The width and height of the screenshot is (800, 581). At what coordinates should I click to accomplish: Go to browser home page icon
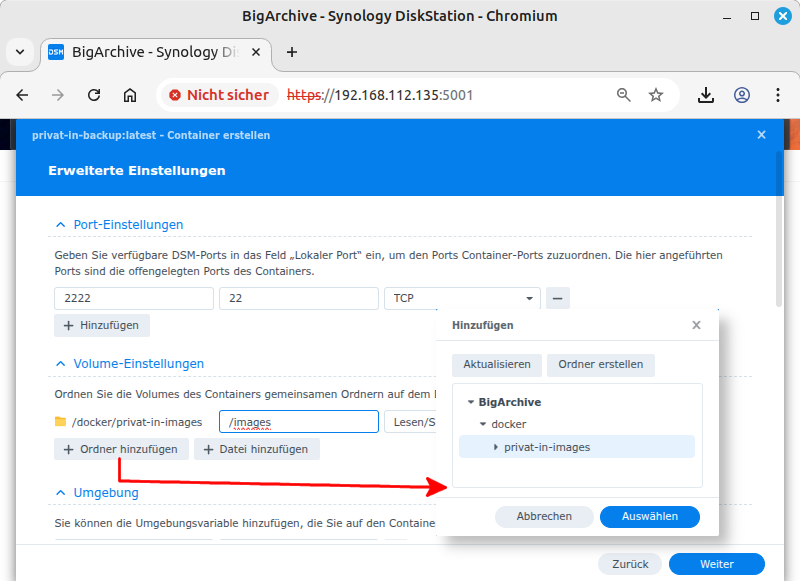tap(130, 95)
